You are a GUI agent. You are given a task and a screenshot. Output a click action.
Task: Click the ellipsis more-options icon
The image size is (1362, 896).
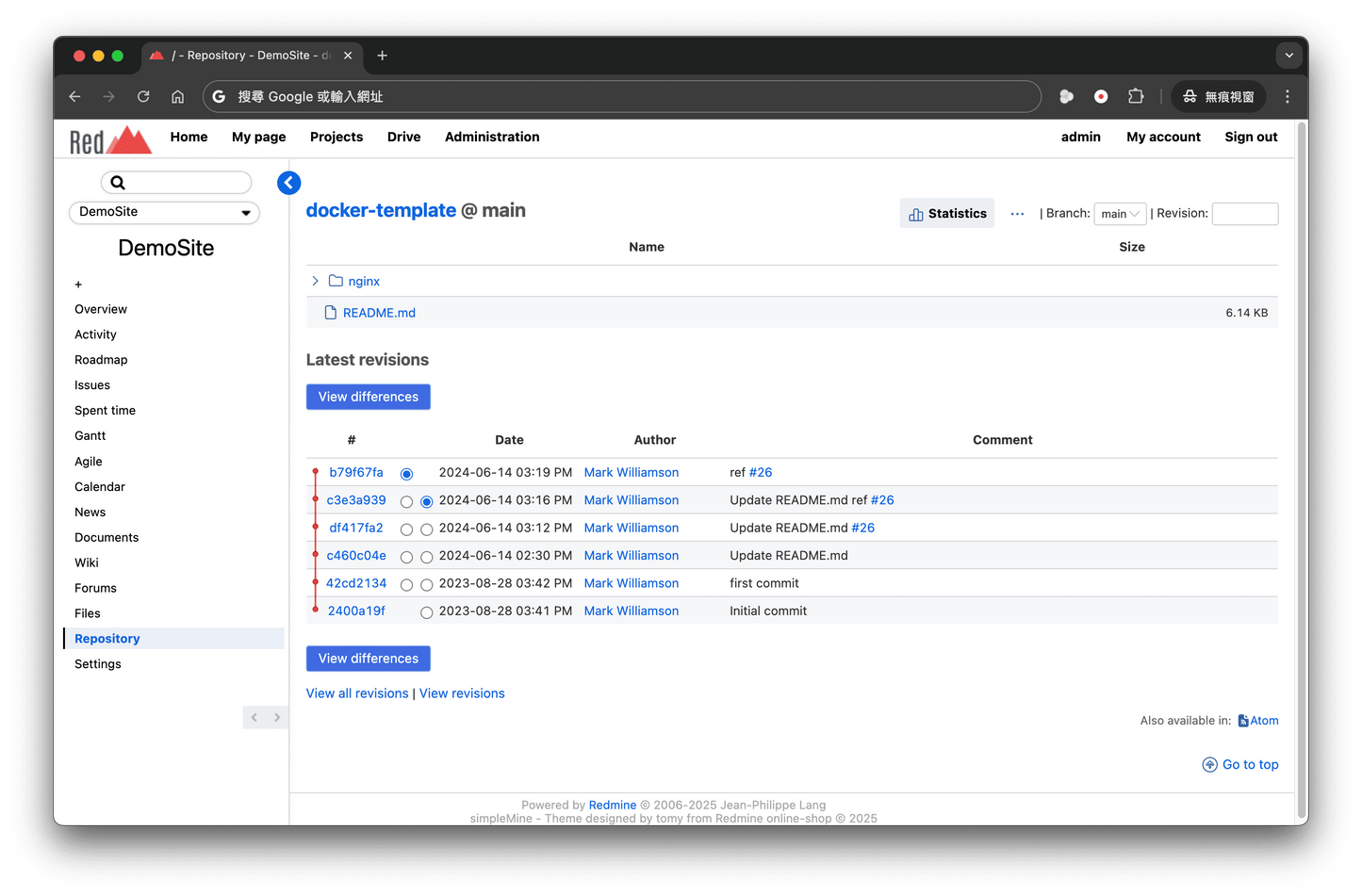1016,213
